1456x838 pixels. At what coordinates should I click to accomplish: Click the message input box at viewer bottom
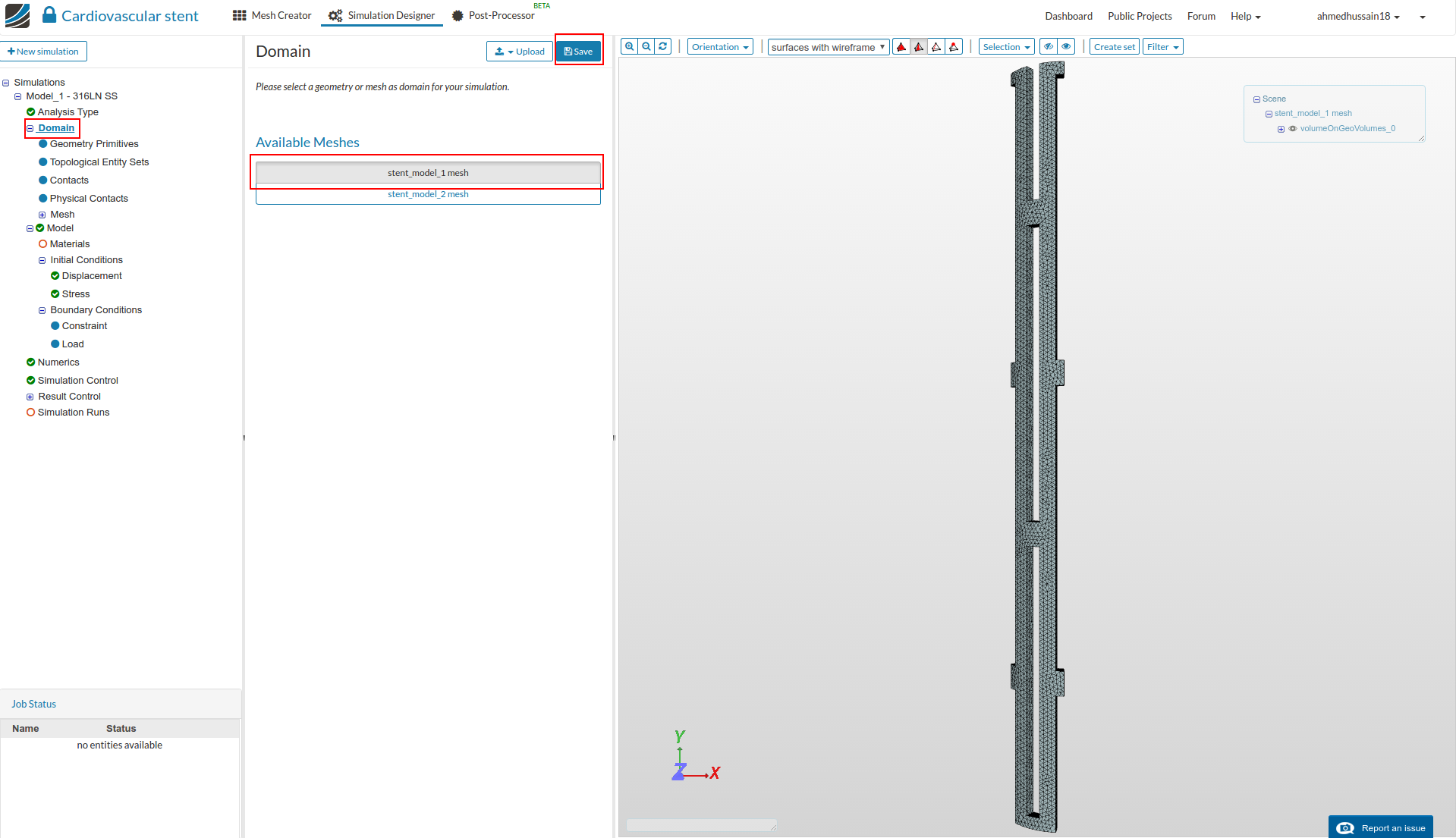pos(701,825)
